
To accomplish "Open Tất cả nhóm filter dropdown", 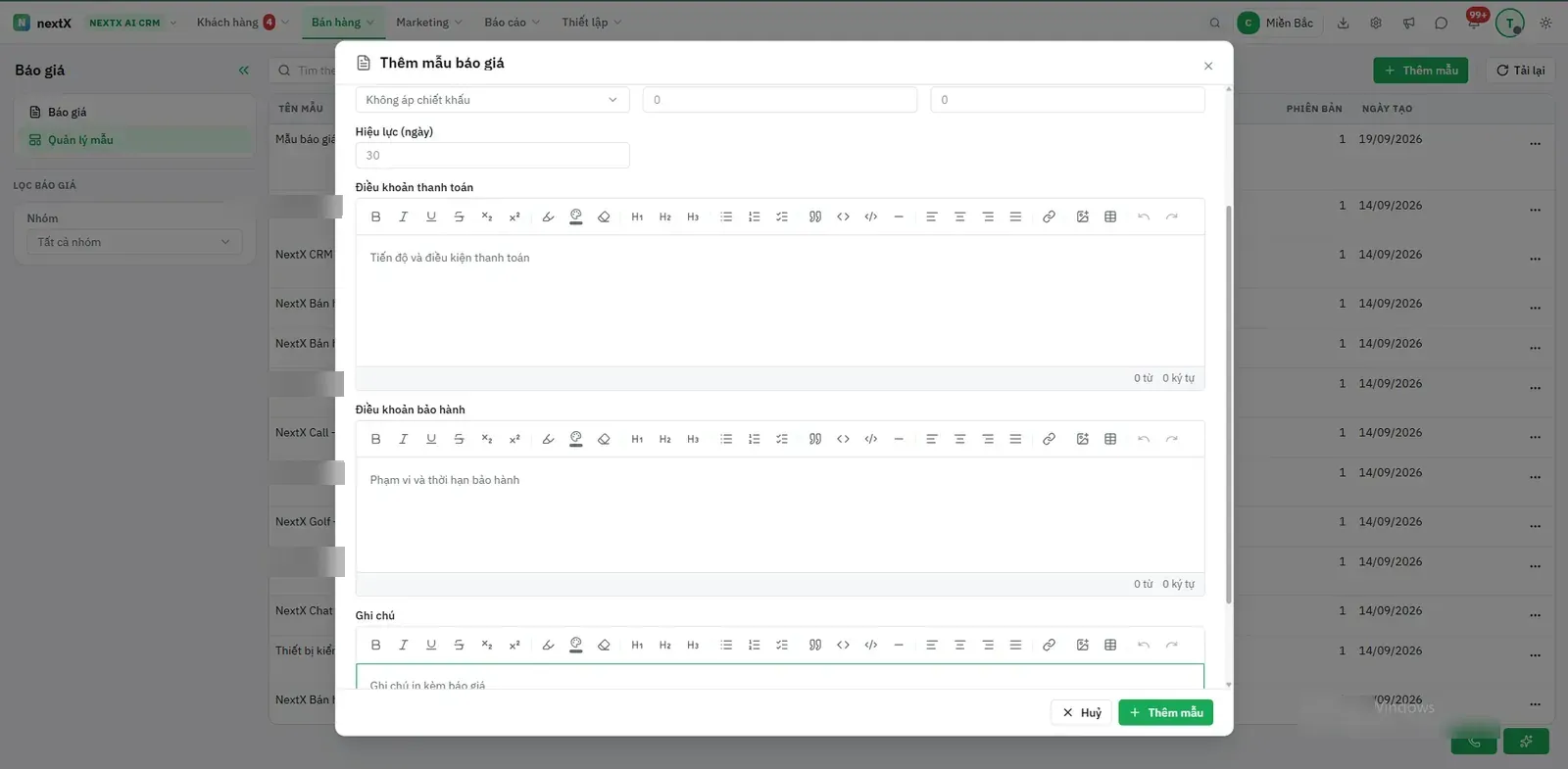I will (x=134, y=242).
